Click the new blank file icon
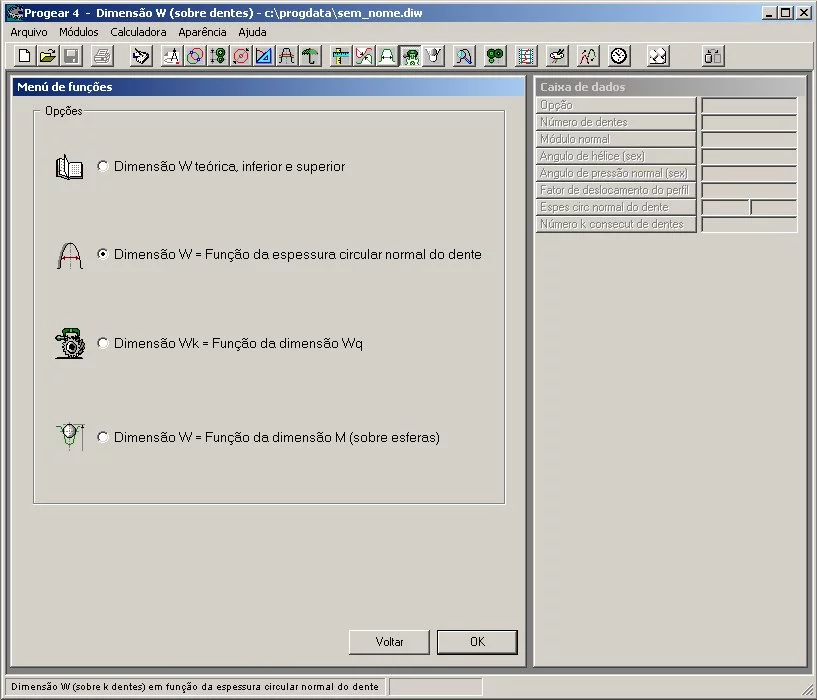817x700 pixels. pyautogui.click(x=24, y=56)
